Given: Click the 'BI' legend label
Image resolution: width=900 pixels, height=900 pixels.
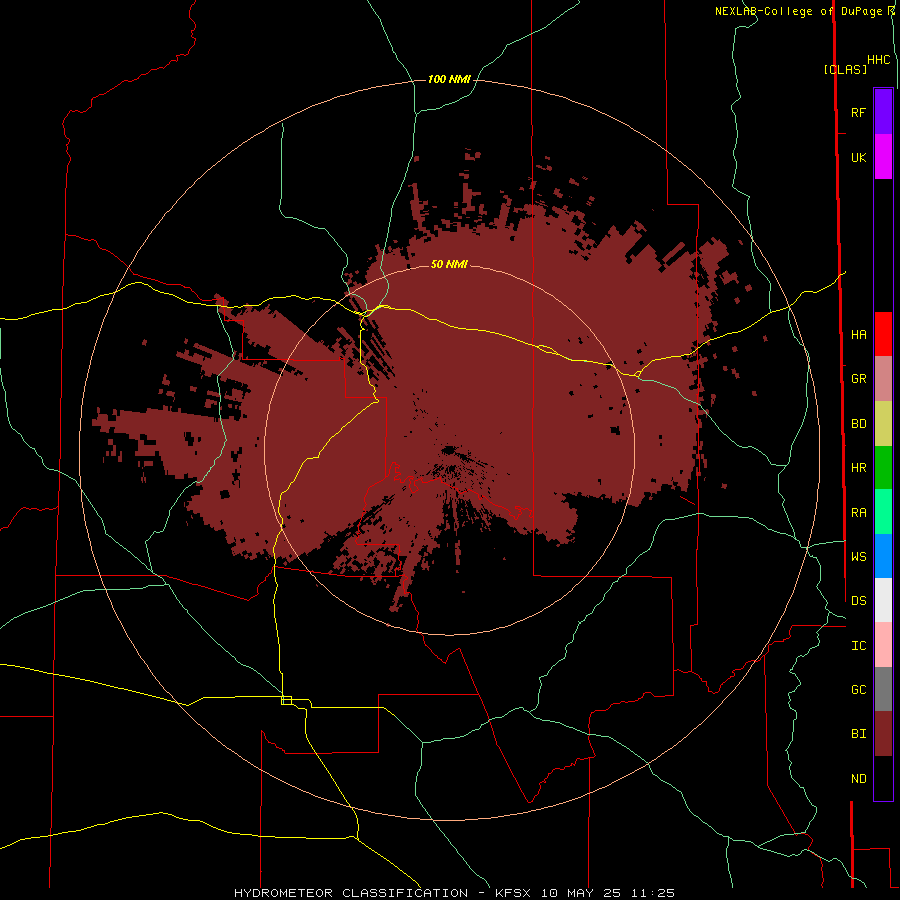Looking at the screenshot, I should click(x=858, y=734).
